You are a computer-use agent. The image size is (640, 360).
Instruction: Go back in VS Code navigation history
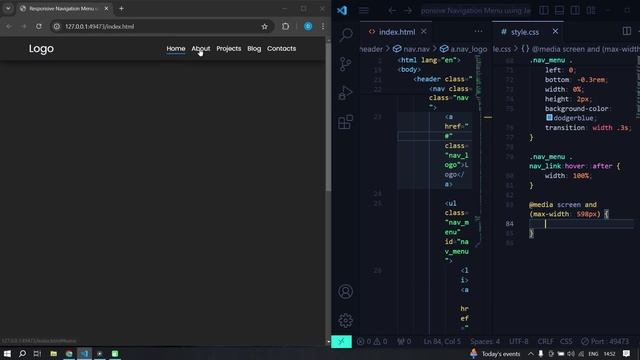click(392, 11)
